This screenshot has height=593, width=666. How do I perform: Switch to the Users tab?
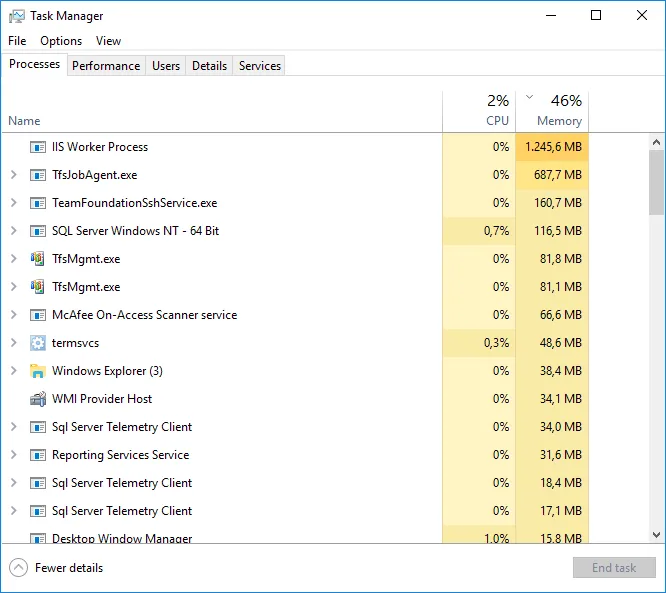(166, 66)
